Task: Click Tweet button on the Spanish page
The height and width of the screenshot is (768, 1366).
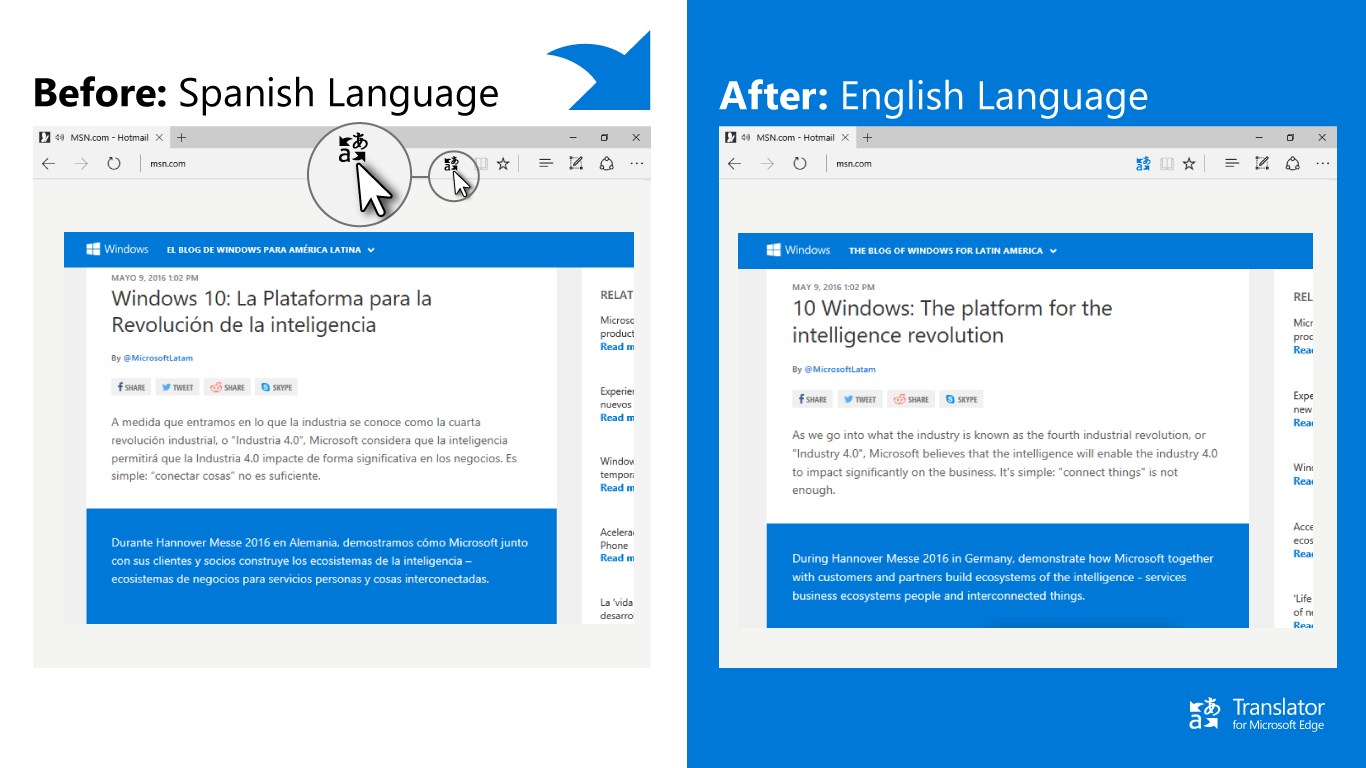Action: tap(177, 387)
